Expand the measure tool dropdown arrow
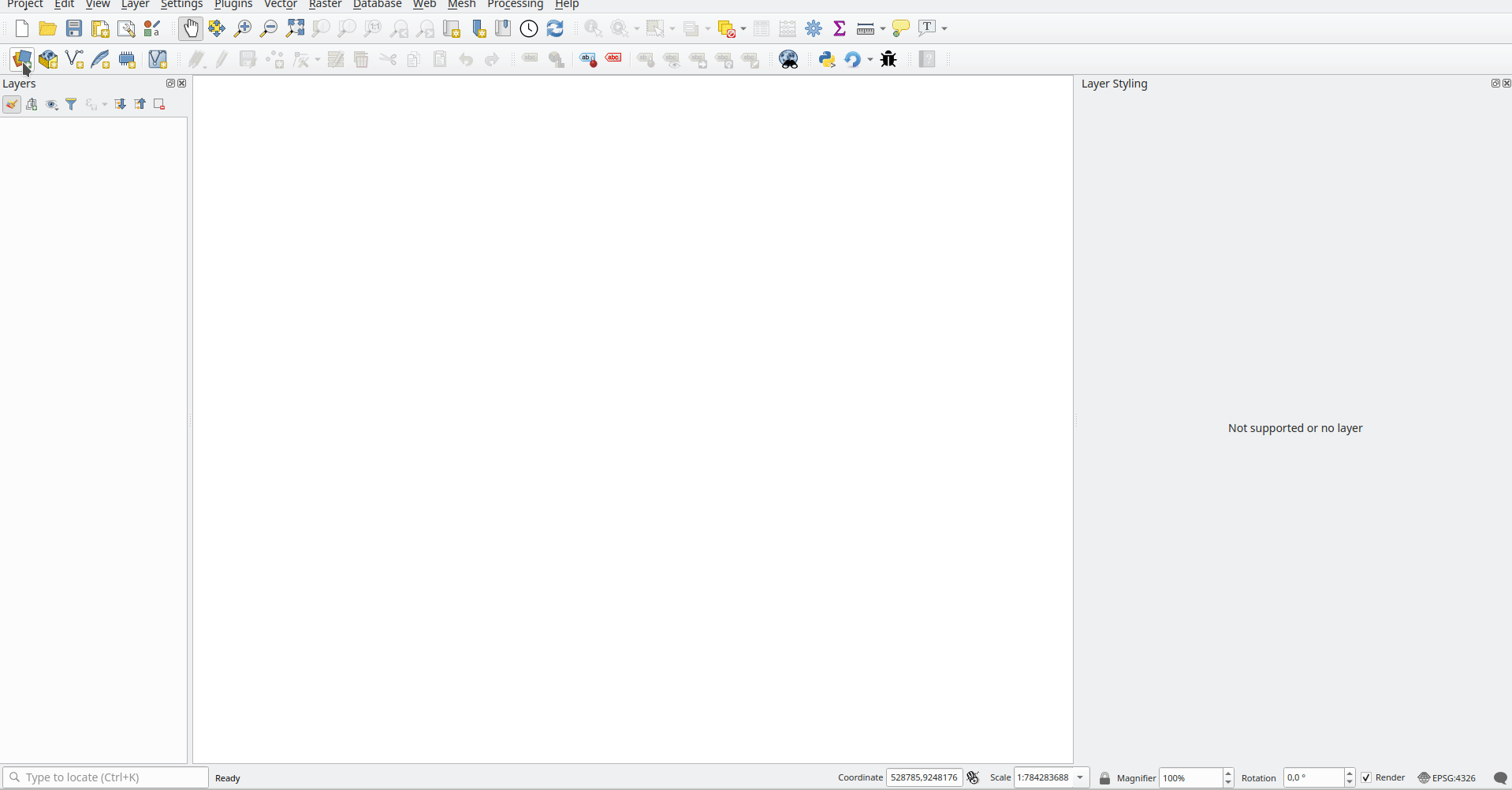Viewport: 1512px width, 790px height. pos(883,29)
